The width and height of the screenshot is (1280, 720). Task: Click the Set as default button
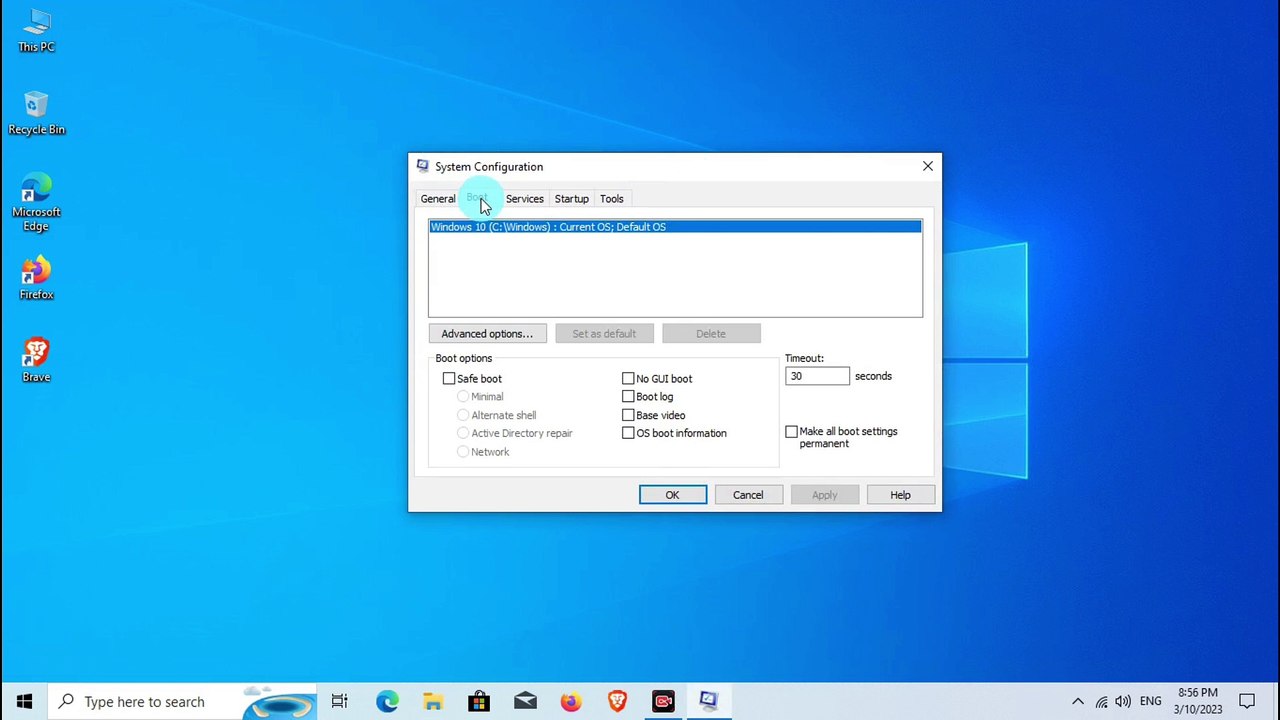tap(604, 334)
